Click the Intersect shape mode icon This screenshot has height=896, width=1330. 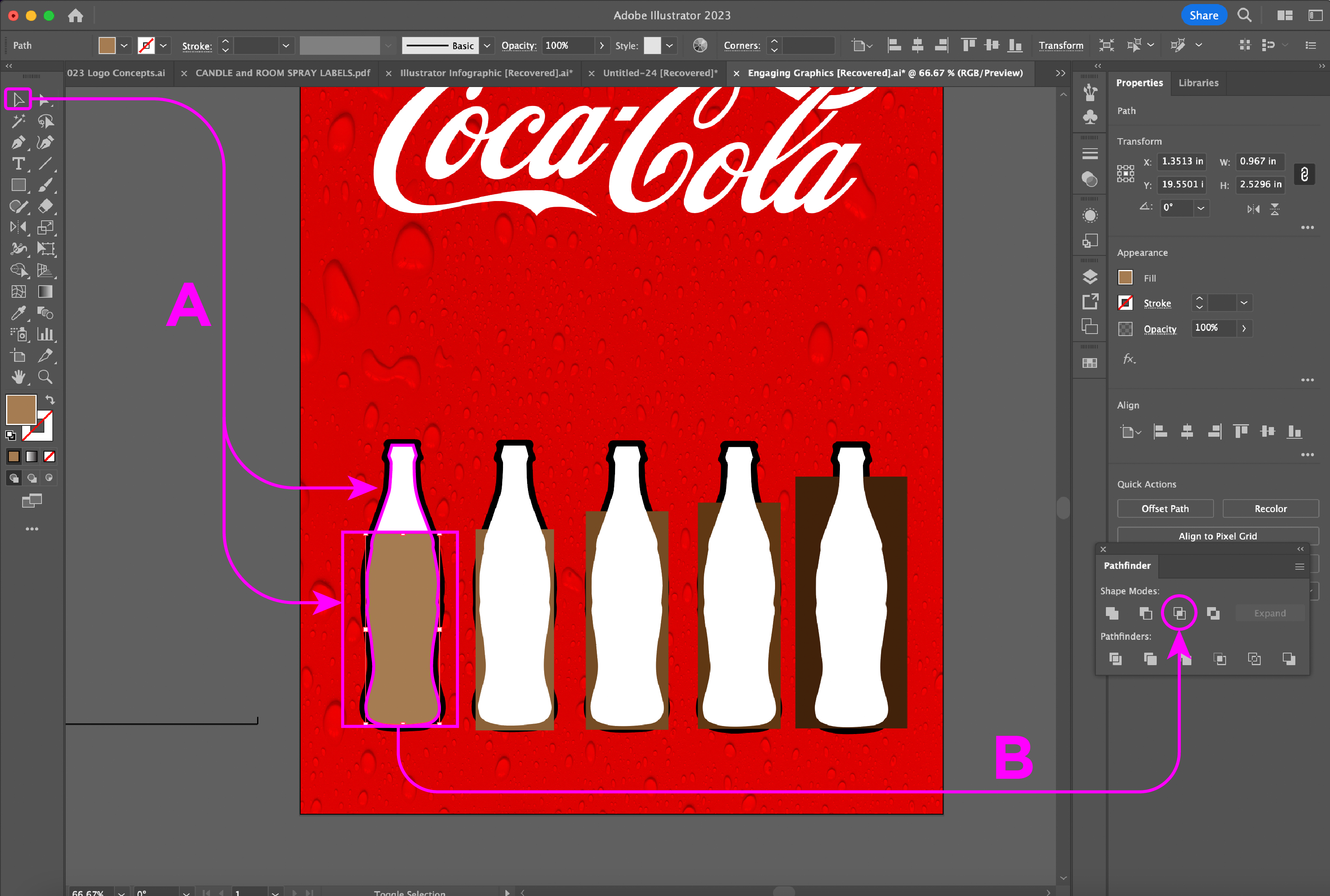(1179, 613)
